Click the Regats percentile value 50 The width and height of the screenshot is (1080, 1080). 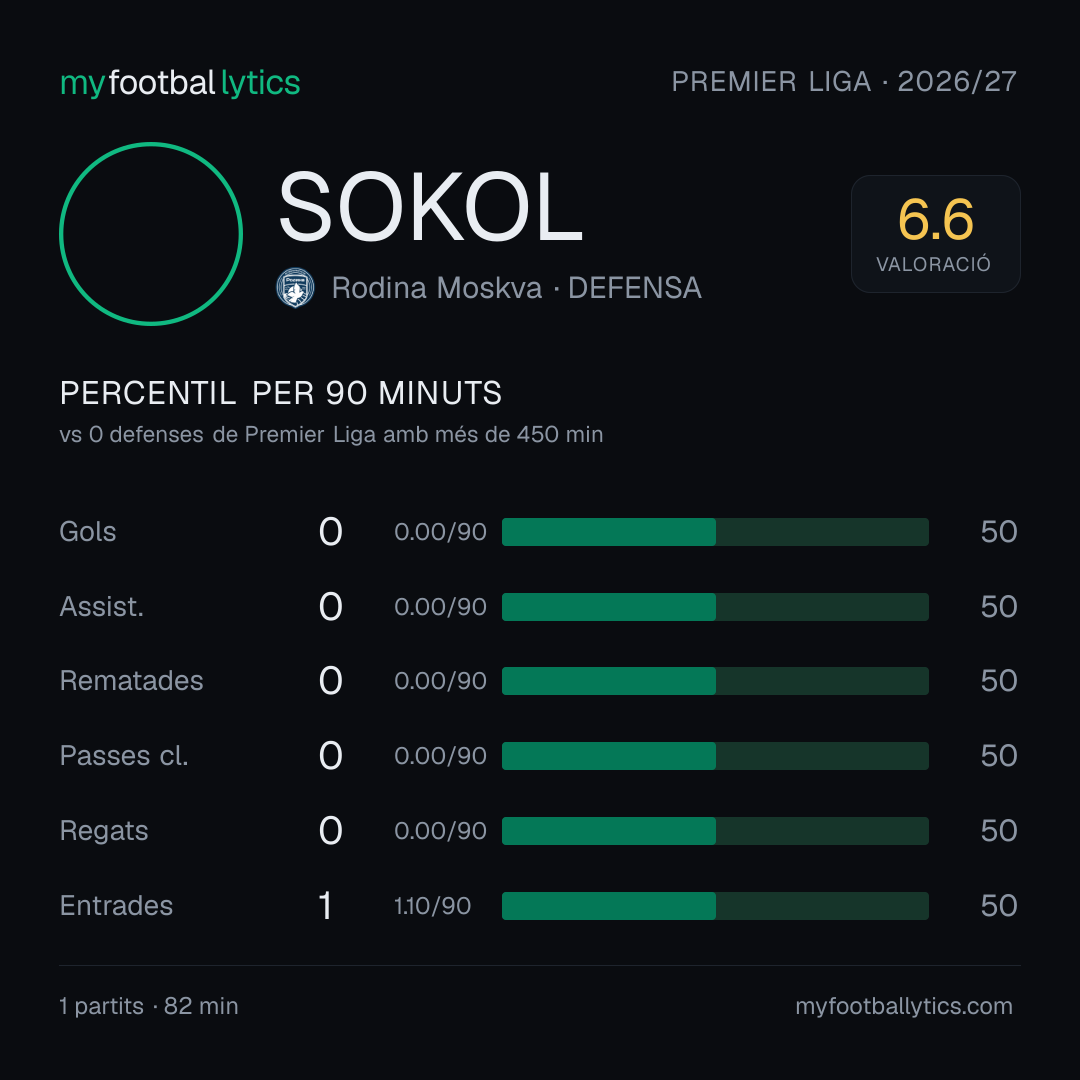tap(999, 831)
